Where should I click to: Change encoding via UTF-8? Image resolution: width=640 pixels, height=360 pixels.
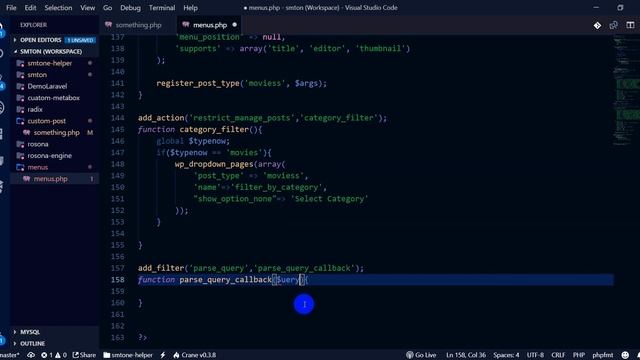click(535, 355)
